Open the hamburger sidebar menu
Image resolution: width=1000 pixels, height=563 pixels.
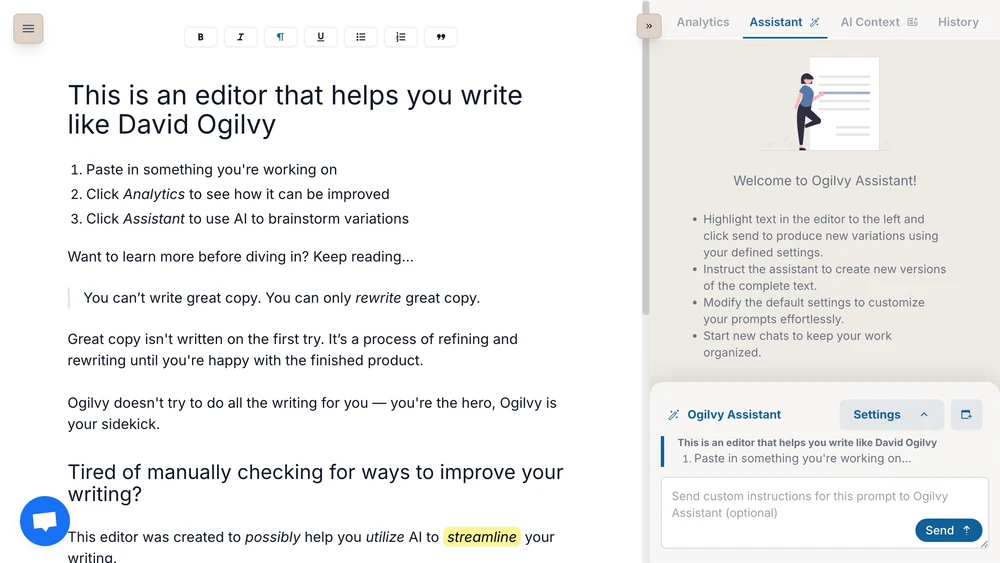point(28,29)
